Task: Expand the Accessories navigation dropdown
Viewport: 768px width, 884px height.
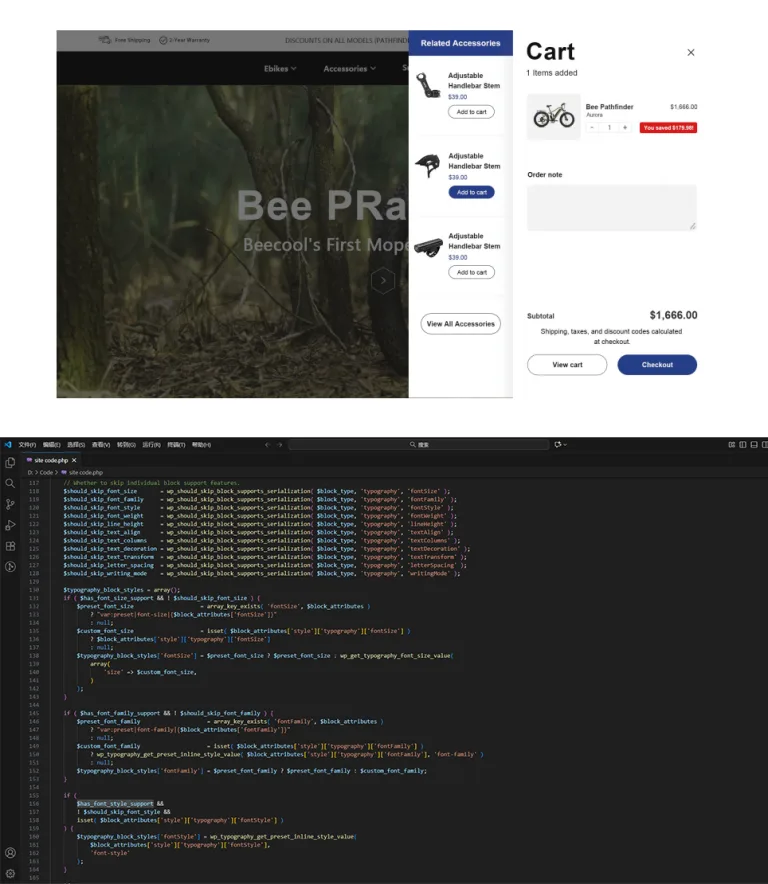Action: coord(349,69)
